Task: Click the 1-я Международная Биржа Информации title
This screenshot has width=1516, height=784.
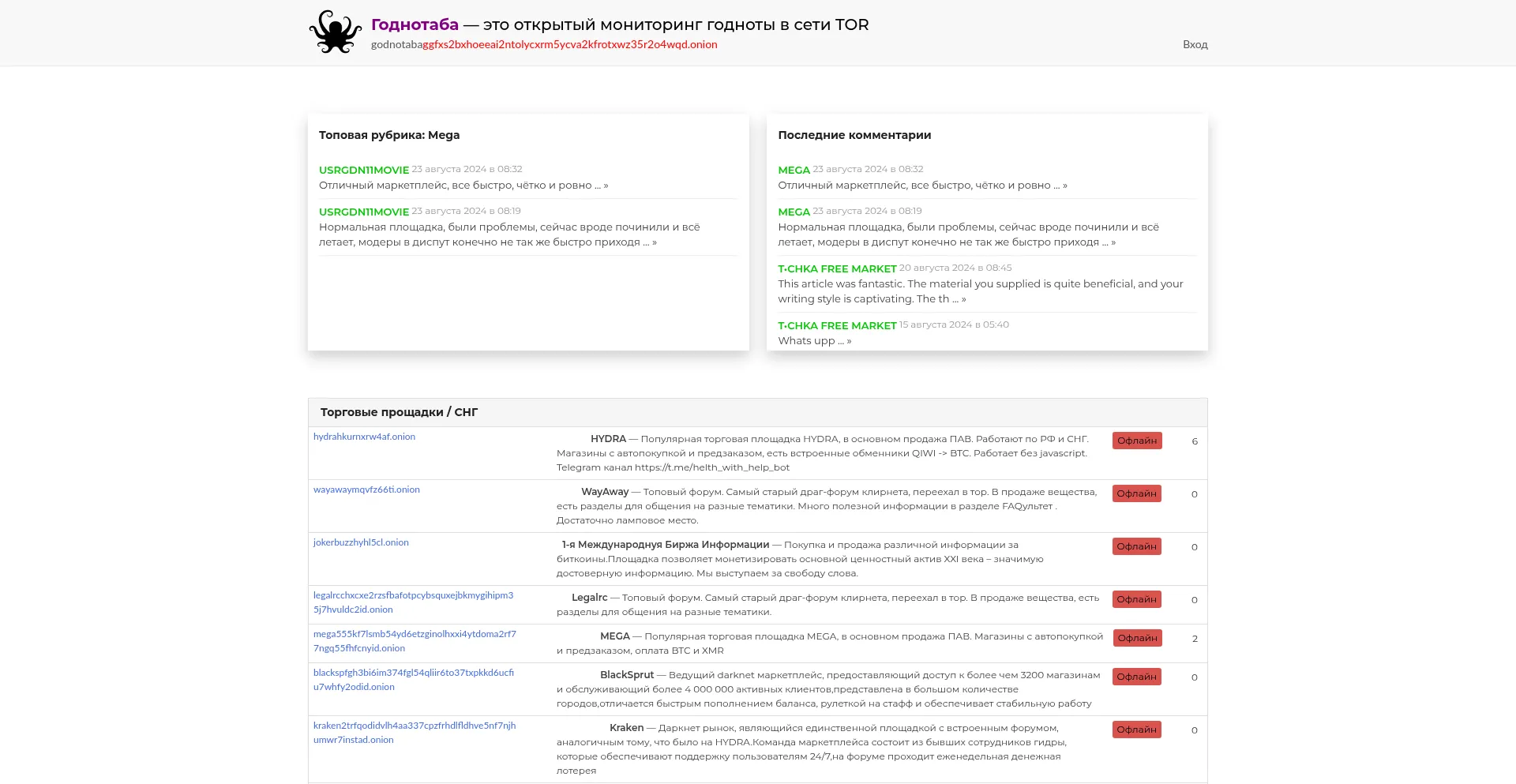Action: 666,545
